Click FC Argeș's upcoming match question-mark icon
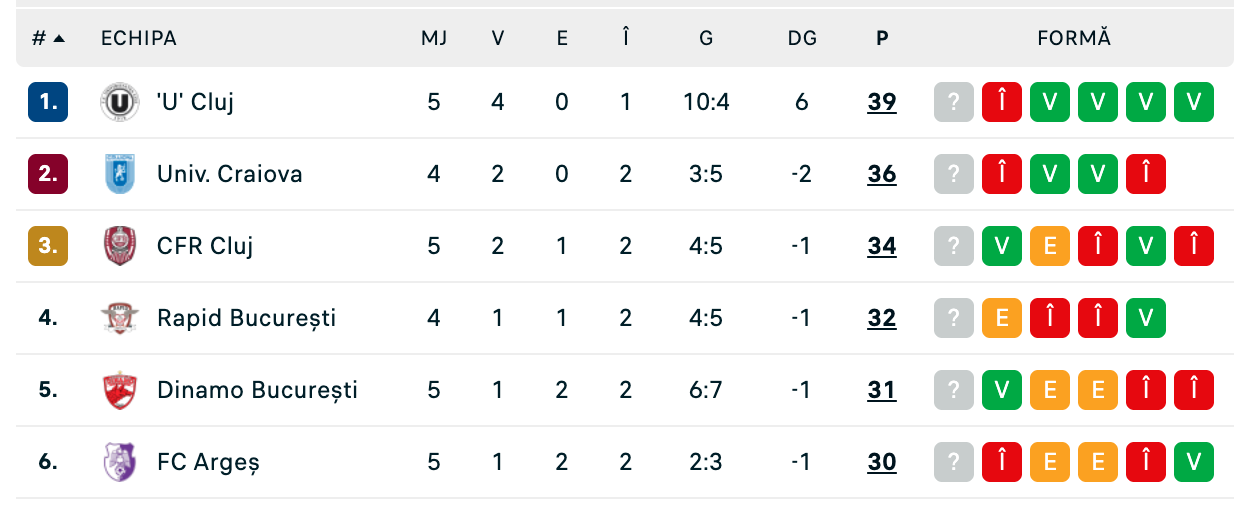This screenshot has width=1238, height=514. tap(954, 462)
